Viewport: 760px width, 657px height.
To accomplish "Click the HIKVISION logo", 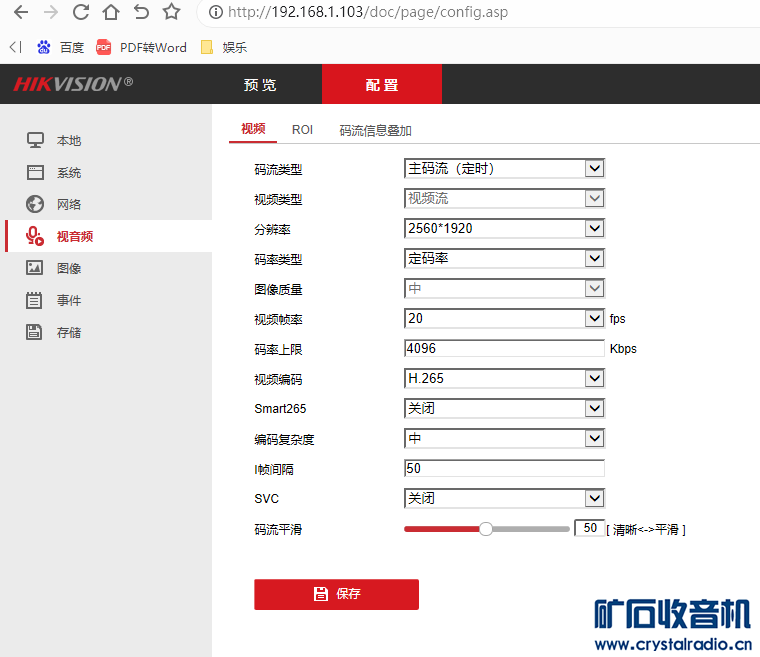I will tap(73, 84).
